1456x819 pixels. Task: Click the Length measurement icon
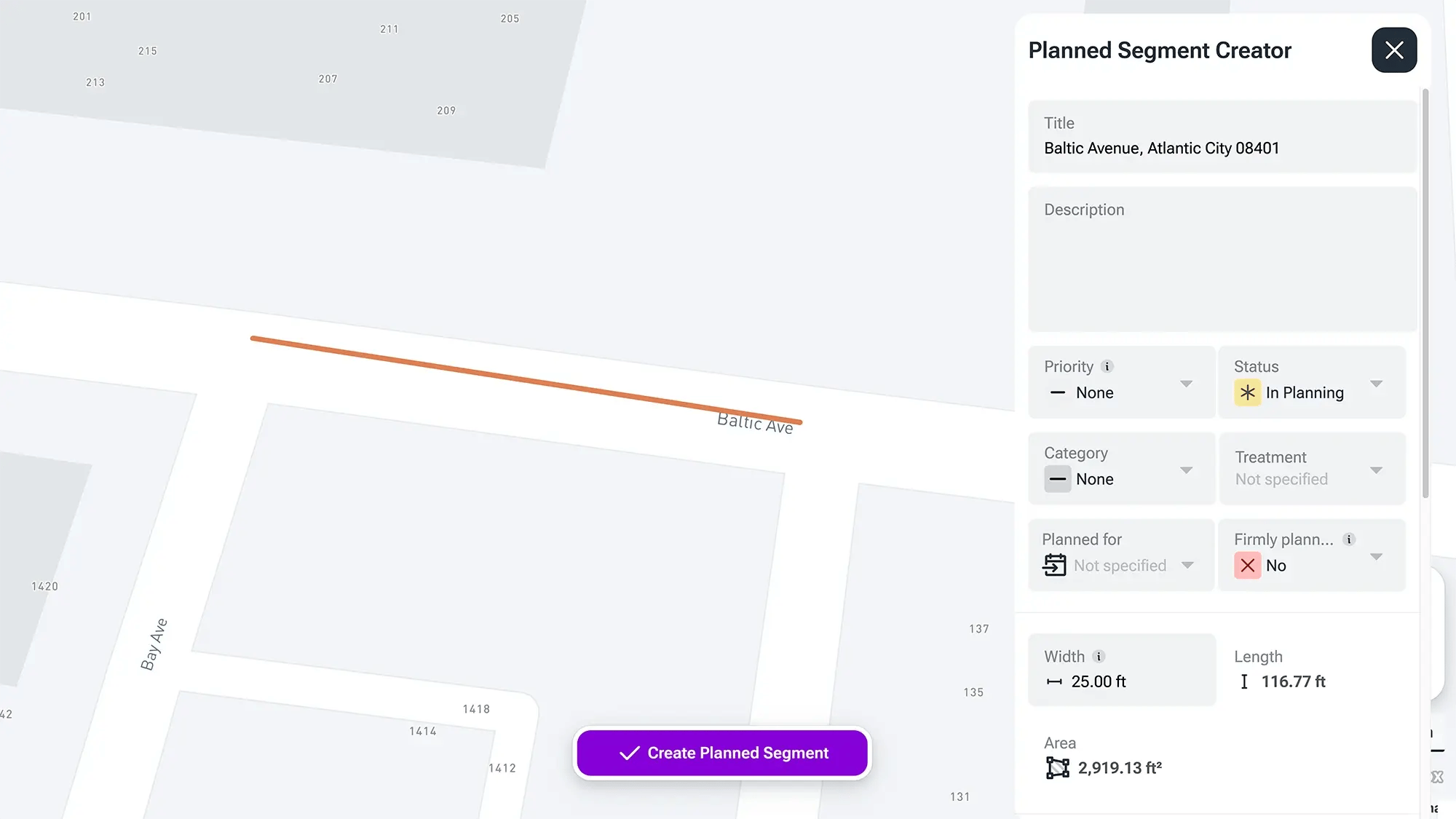(1244, 681)
